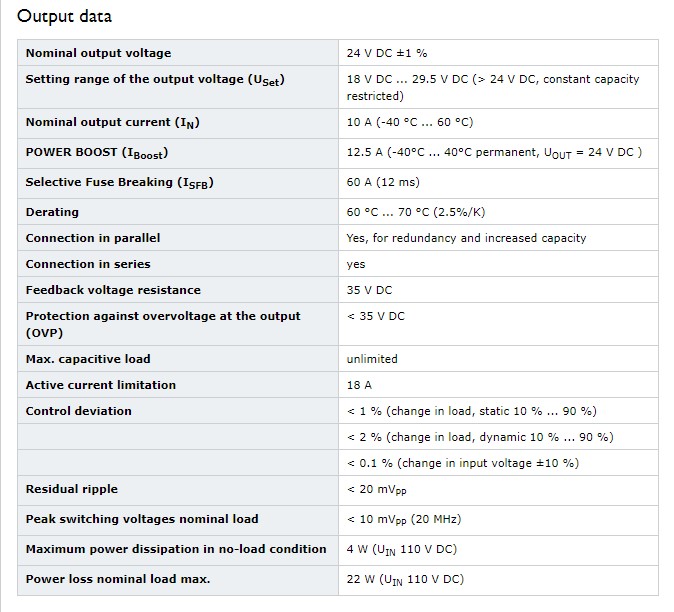Screen dimensions: 674x612
Task: Select the Derating row label
Action: coord(52,212)
